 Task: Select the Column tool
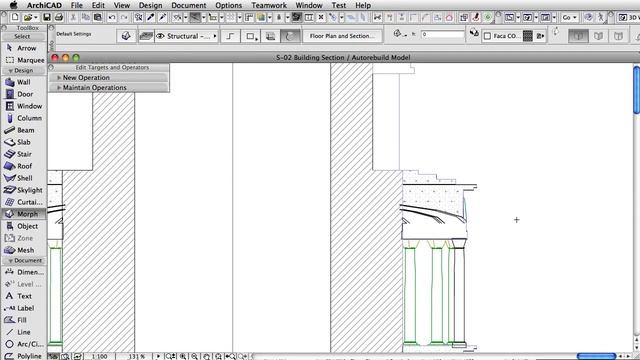coord(23,118)
